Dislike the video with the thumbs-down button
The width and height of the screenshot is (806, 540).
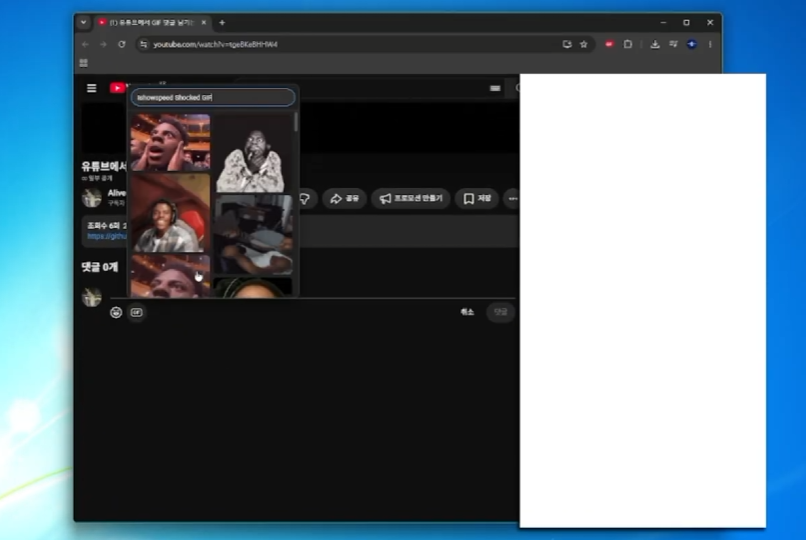point(304,199)
